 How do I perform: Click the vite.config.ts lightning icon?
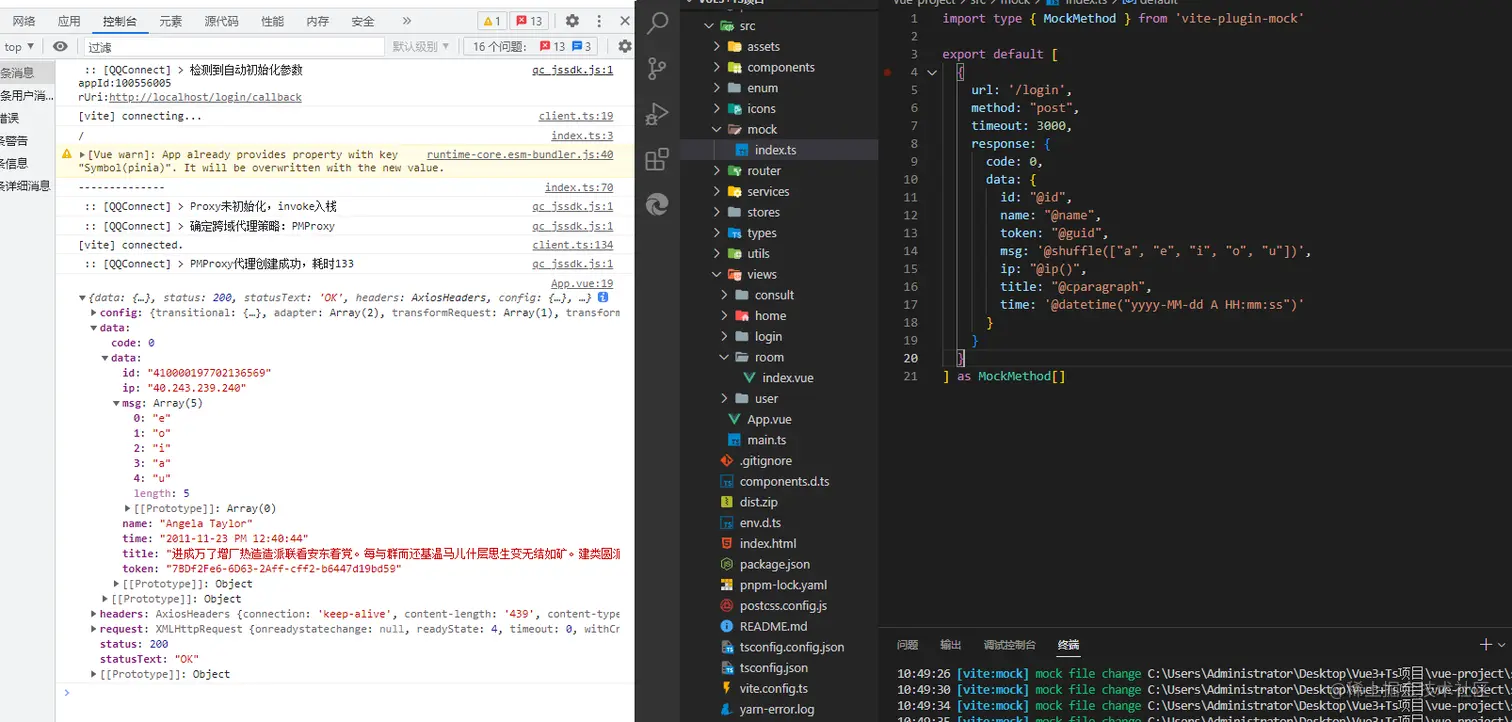point(727,689)
